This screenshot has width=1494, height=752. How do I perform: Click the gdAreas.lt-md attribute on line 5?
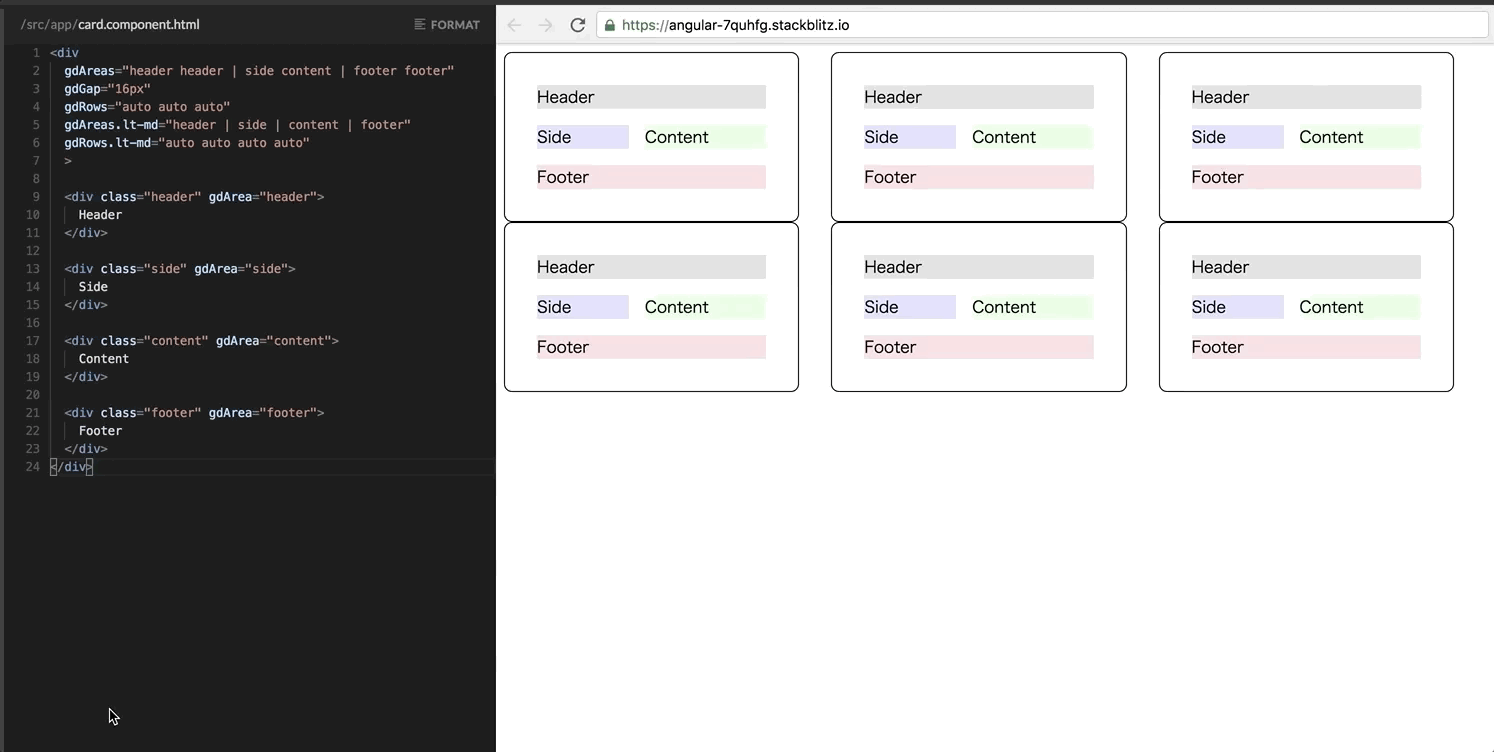[110, 124]
